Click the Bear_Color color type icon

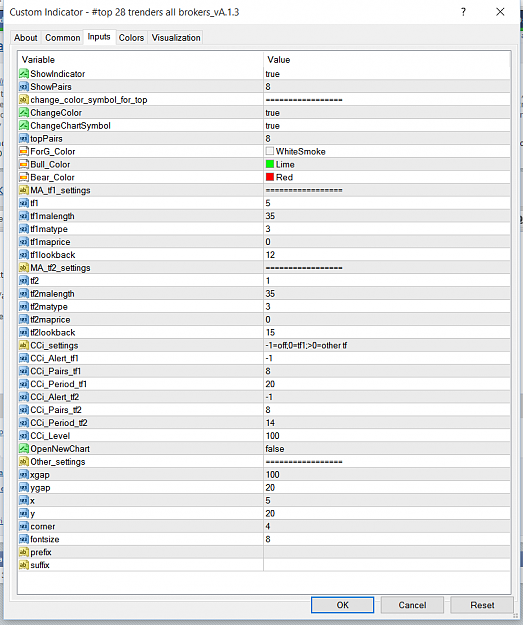tap(24, 177)
